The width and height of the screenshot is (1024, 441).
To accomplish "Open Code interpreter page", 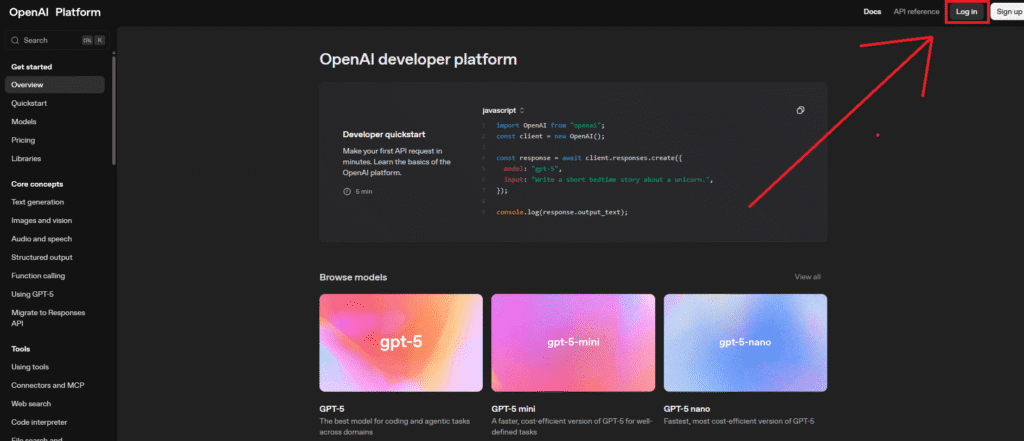I will pos(39,422).
